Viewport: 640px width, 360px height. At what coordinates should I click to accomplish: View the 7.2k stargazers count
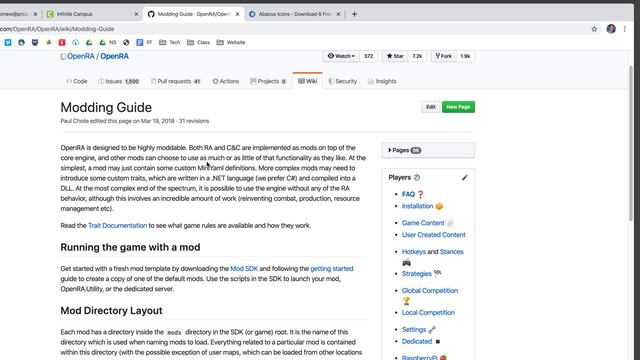point(417,56)
